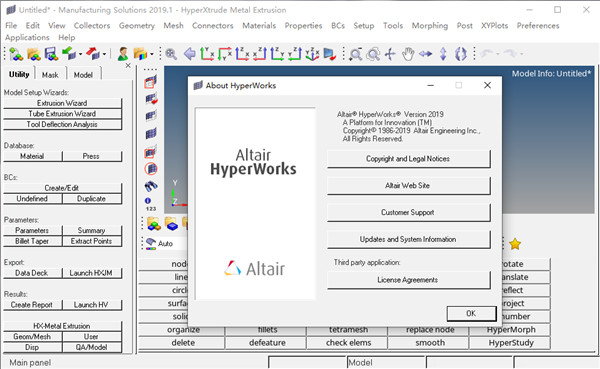Image resolution: width=600 pixels, height=369 pixels.
Task: Expand the colored folder icon dropdown arrow
Action: [x=152, y=54]
